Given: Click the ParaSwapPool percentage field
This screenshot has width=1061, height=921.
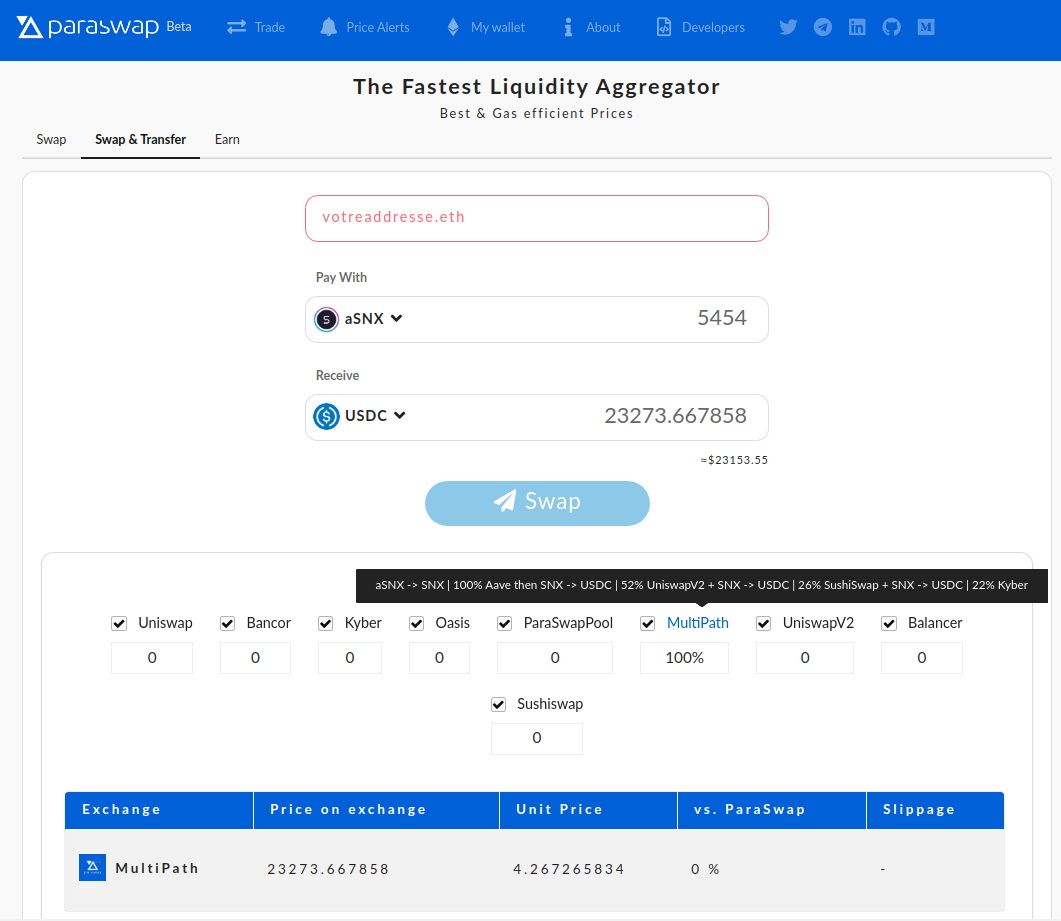Looking at the screenshot, I should point(555,658).
